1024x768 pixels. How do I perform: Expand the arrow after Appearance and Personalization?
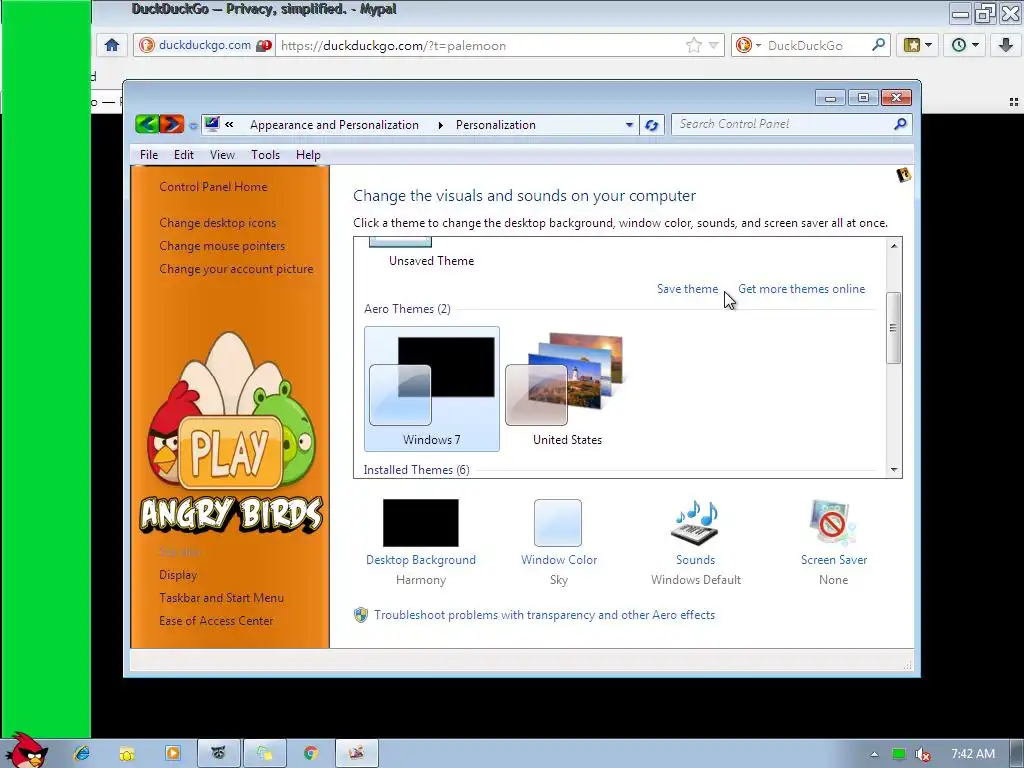point(440,125)
